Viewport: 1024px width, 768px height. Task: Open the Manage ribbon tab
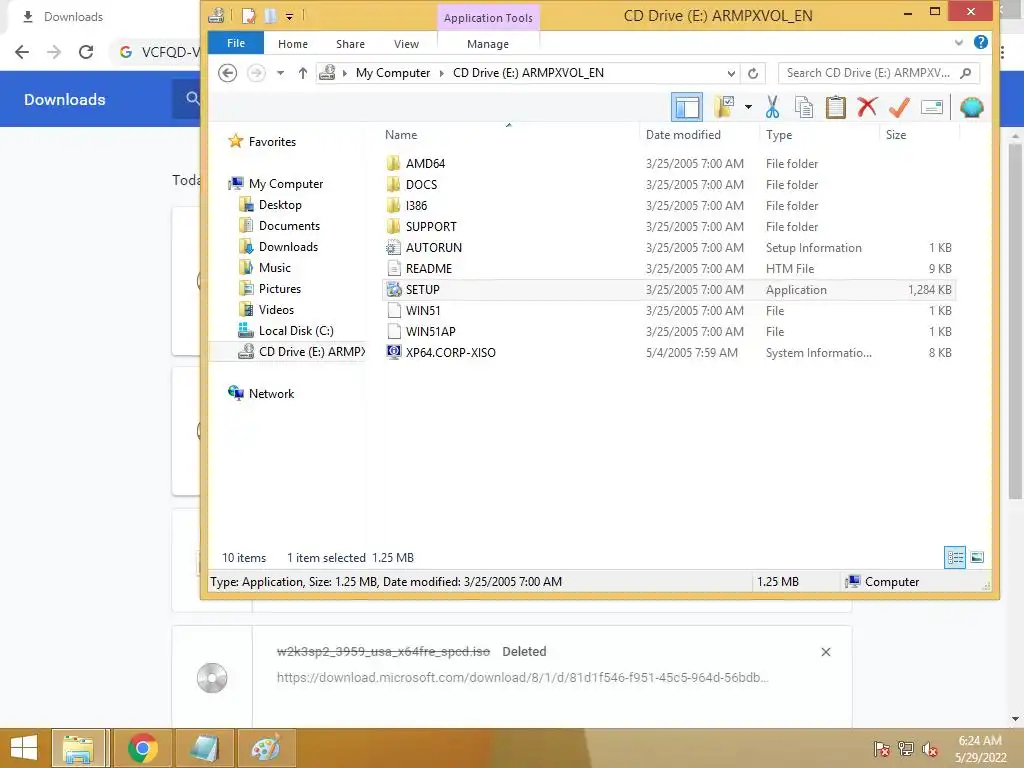tap(488, 44)
